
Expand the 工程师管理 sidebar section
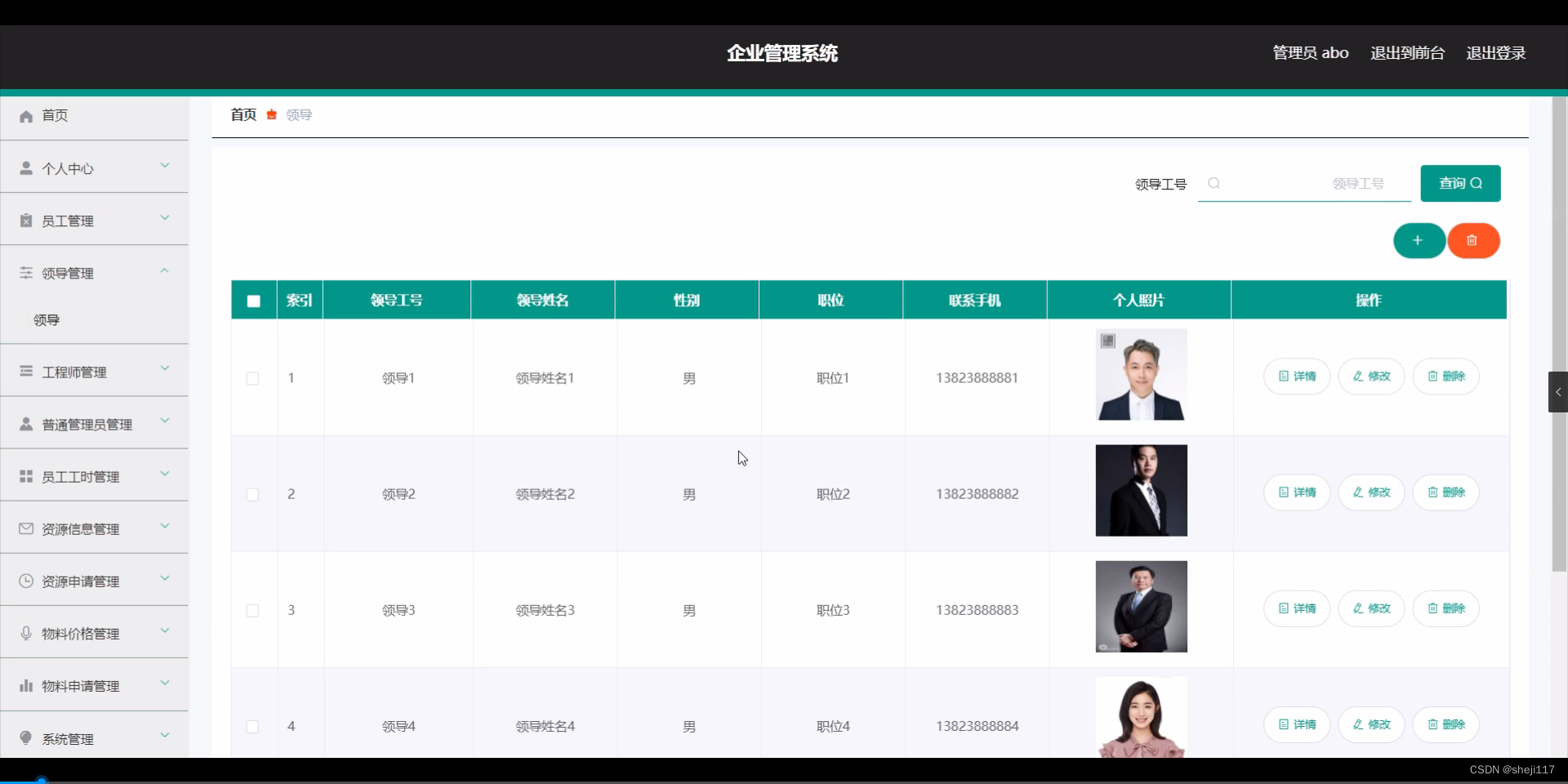pyautogui.click(x=165, y=369)
